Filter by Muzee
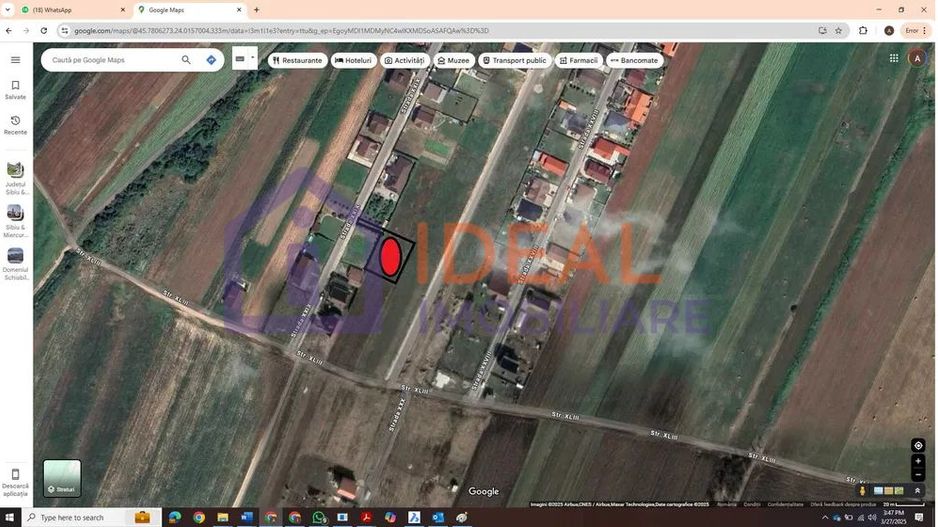The image size is (938, 527). point(453,60)
